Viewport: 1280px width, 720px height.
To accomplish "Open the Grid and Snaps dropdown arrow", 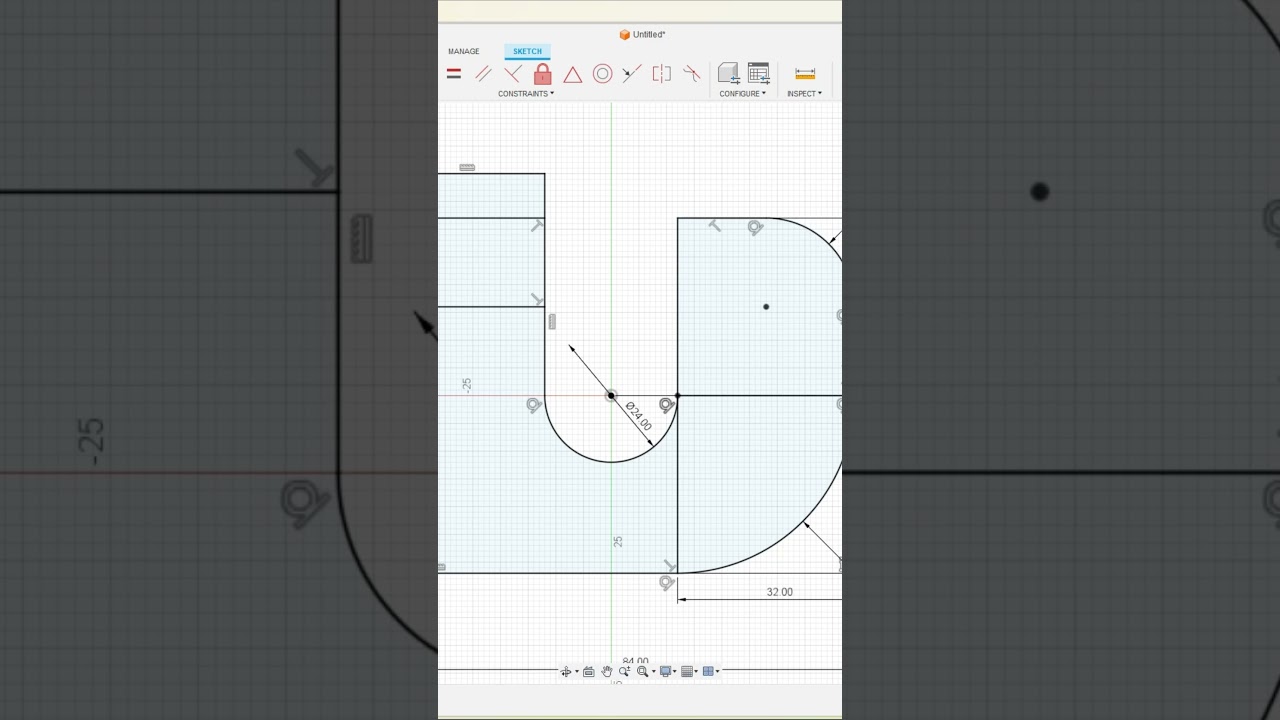I will pos(696,672).
